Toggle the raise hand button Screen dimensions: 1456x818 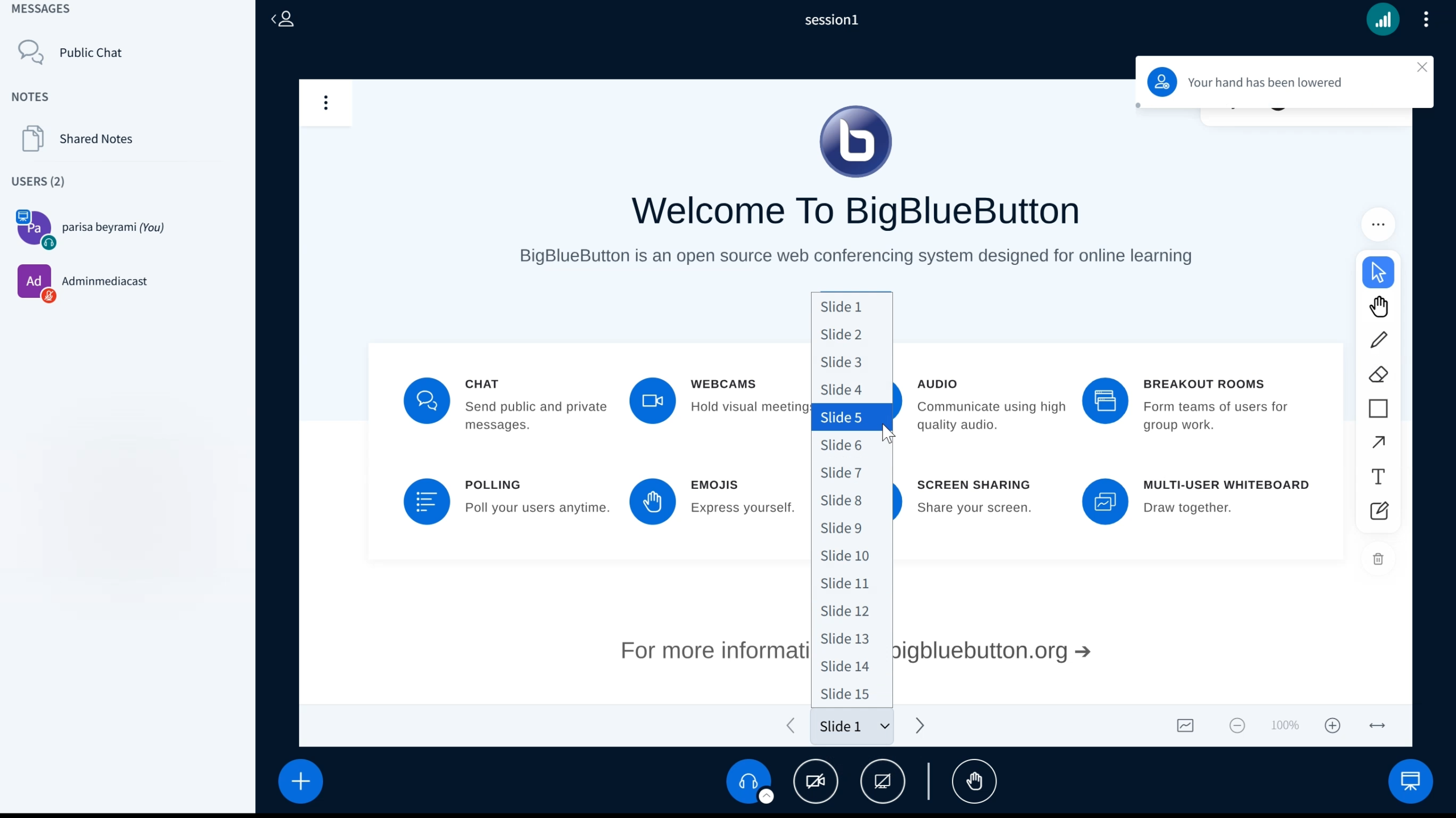974,781
